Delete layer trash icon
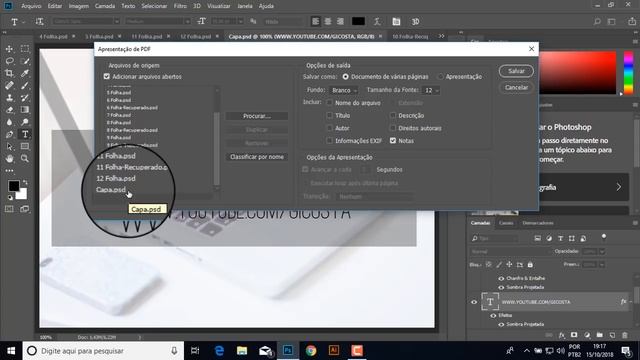Viewport: 640px width, 360px height. (x=624, y=335)
